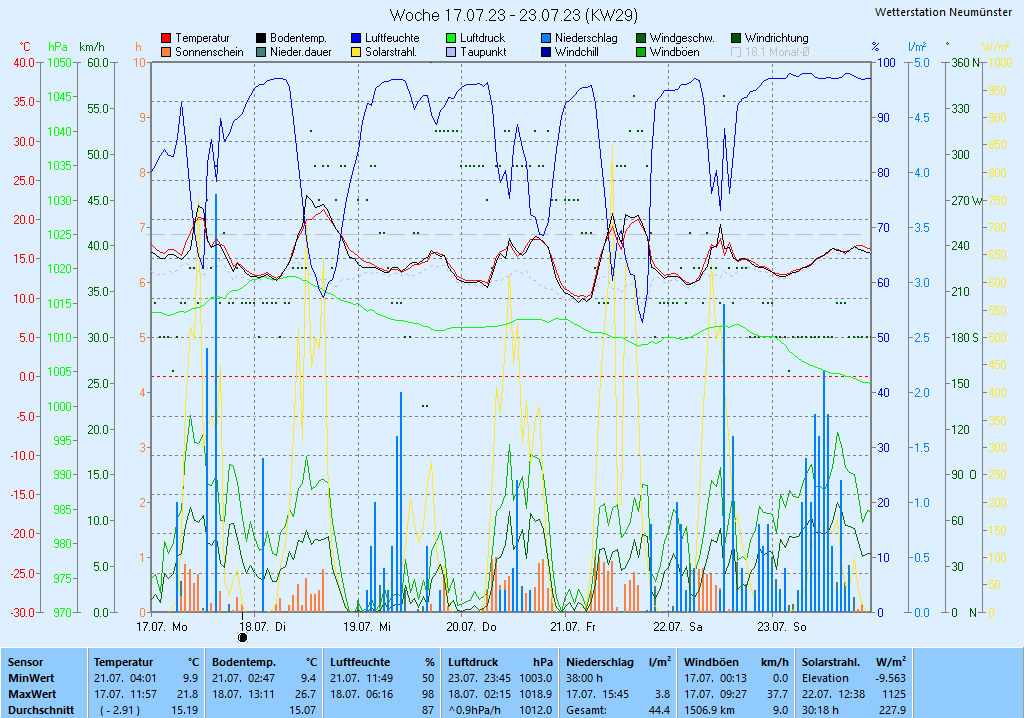Click the 'Durchschnitt' row label
Viewport: 1024px width, 718px height.
[41, 710]
